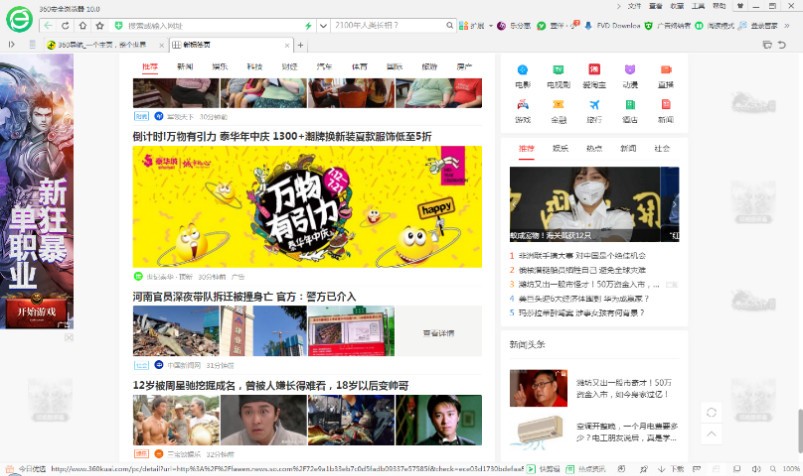Click the browser refresh button
Image resolution: width=803 pixels, height=476 pixels.
click(x=66, y=25)
